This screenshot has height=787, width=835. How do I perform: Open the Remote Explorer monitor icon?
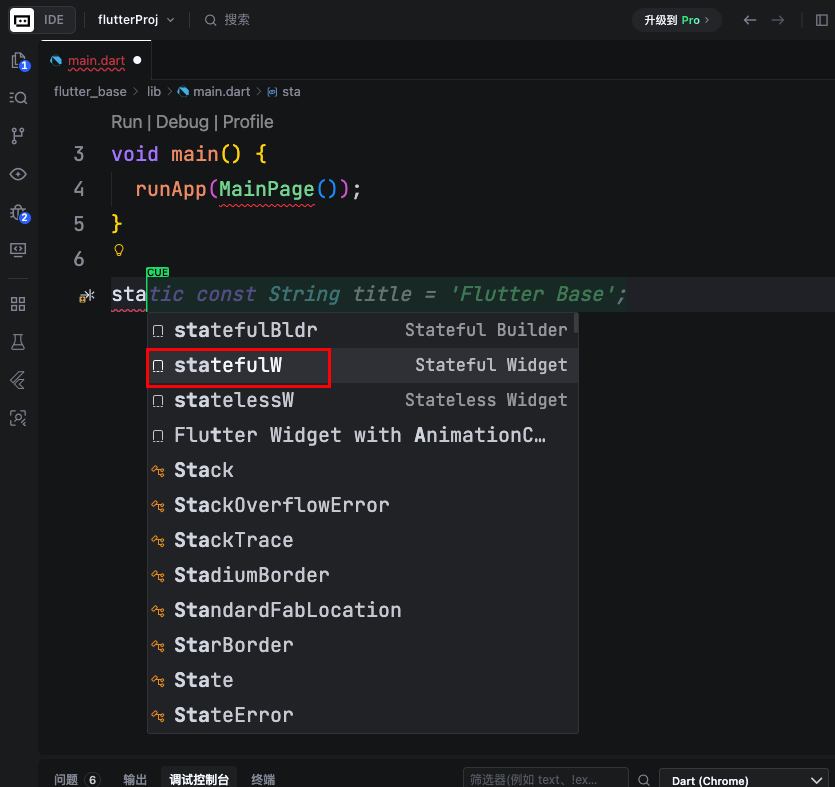point(18,249)
